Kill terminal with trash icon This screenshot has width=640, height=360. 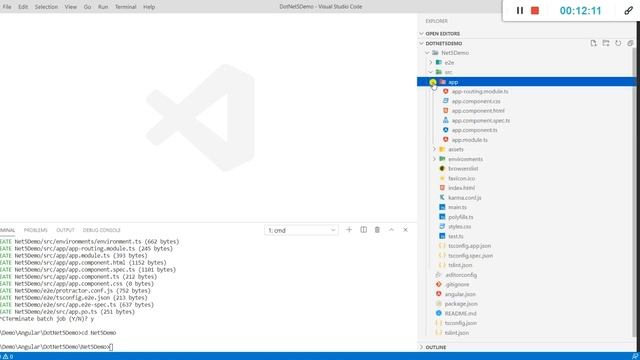click(377, 230)
